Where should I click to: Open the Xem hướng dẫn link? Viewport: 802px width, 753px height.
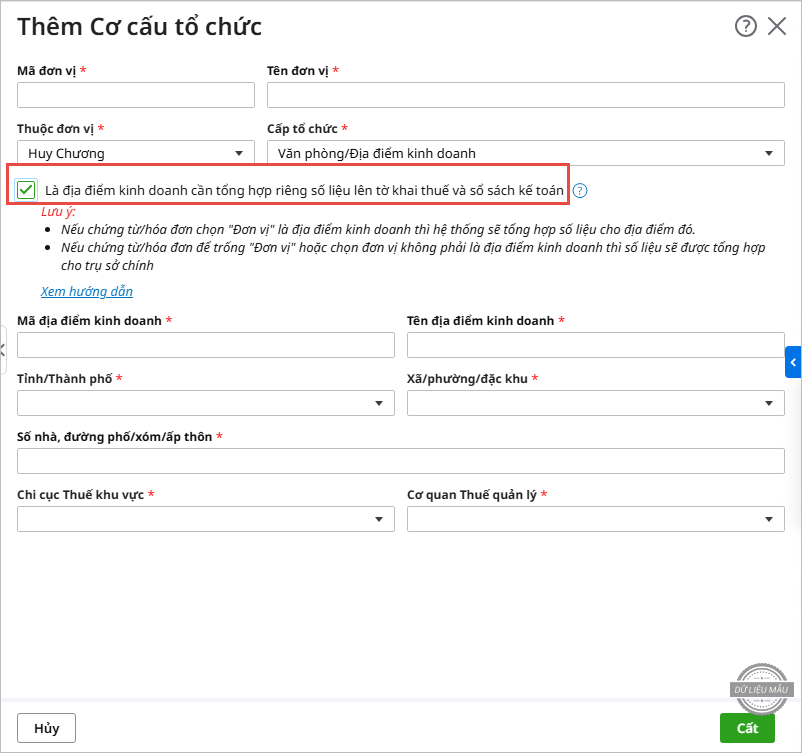[87, 292]
